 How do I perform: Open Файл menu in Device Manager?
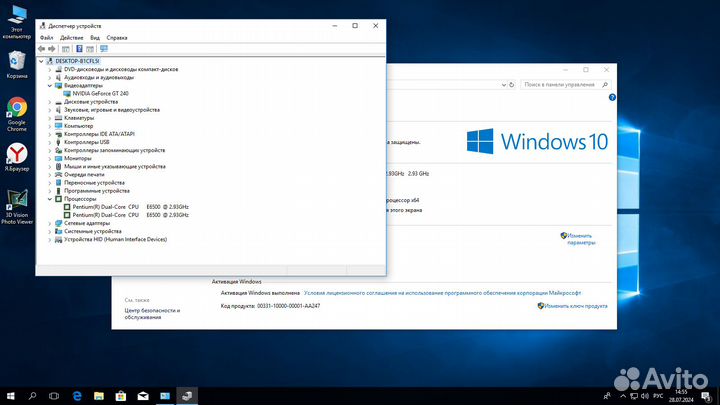point(46,38)
